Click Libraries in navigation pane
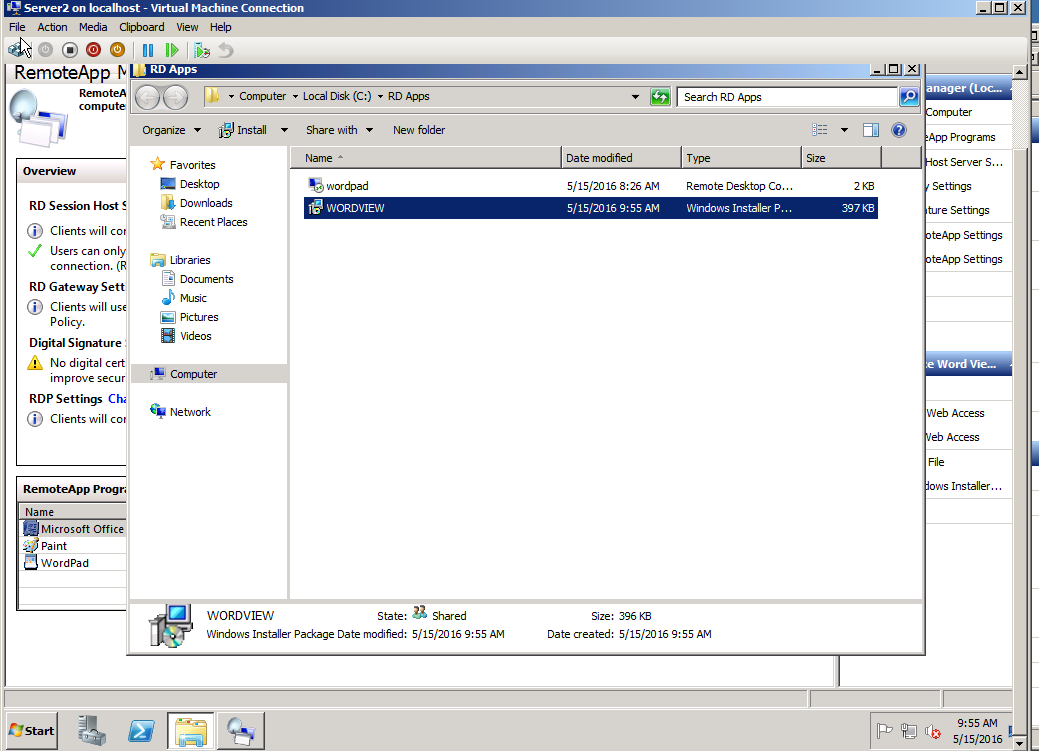Viewport: 1039px width, 751px height. coord(190,260)
